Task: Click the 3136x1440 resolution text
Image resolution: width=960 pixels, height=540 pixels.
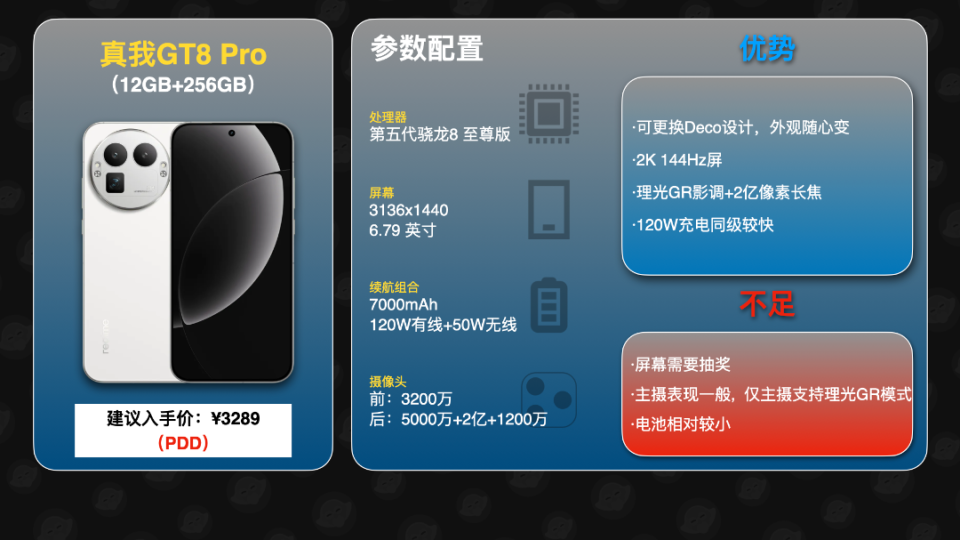Action: pos(408,210)
